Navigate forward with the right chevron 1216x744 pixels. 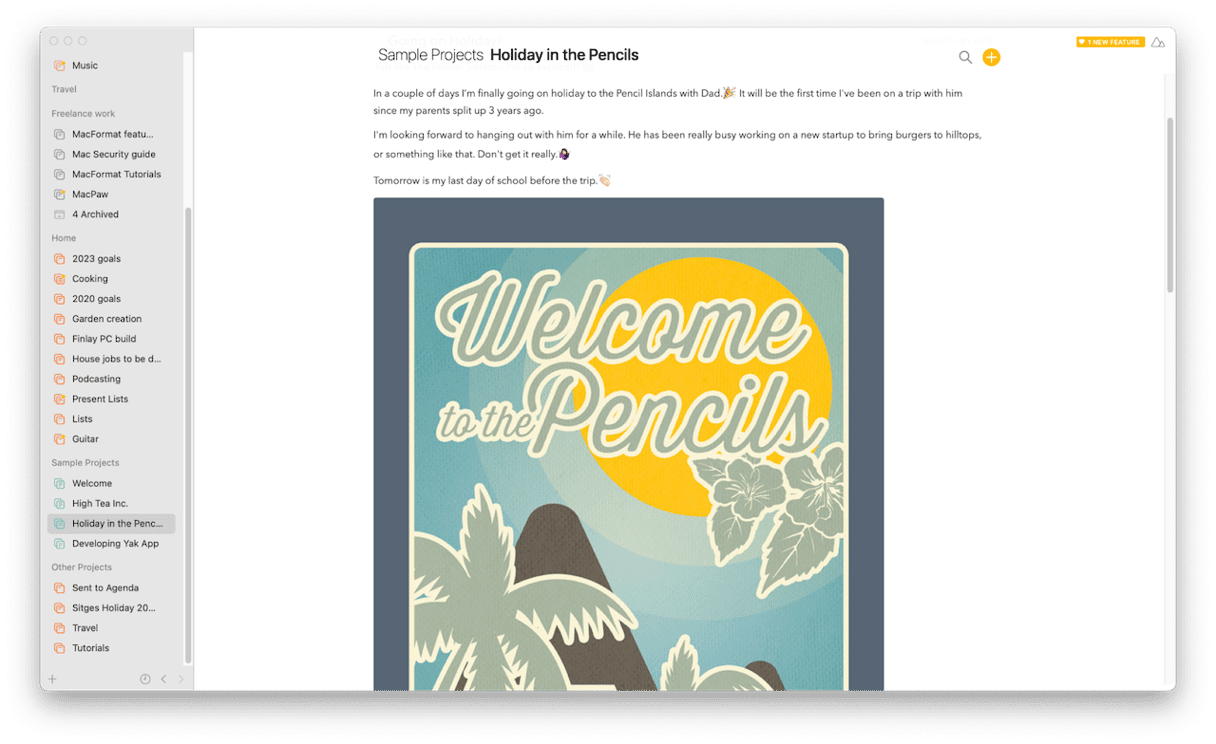point(181,679)
